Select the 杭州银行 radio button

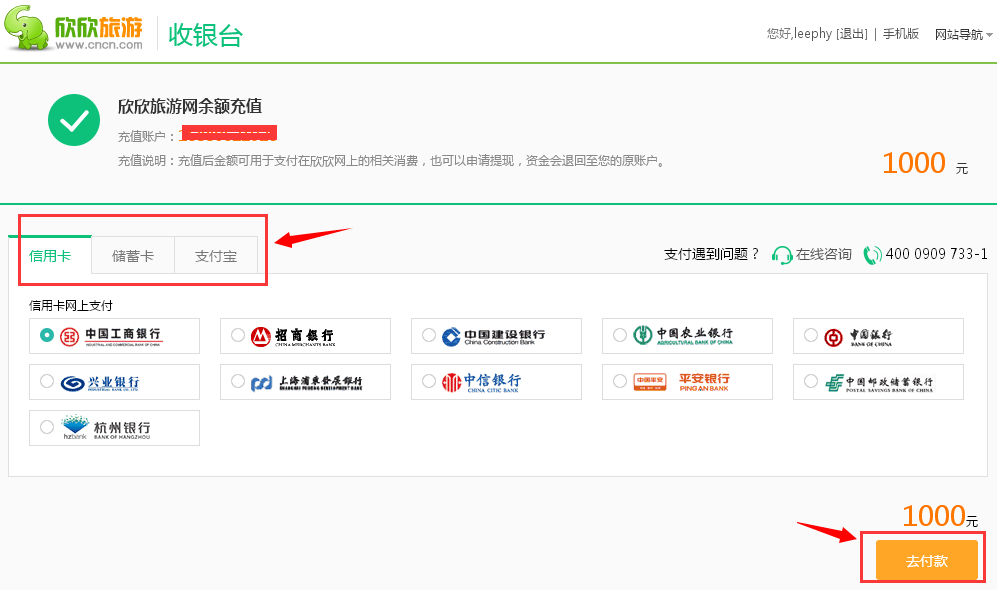pos(46,427)
